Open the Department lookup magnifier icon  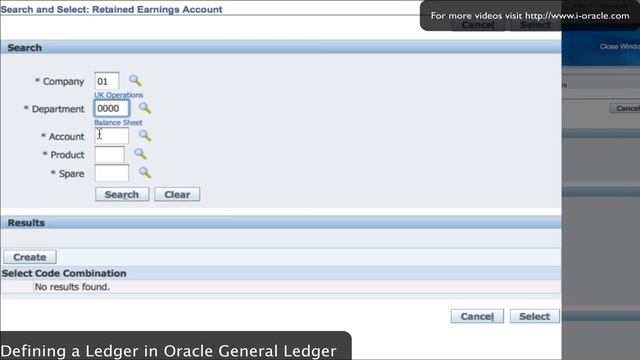145,108
